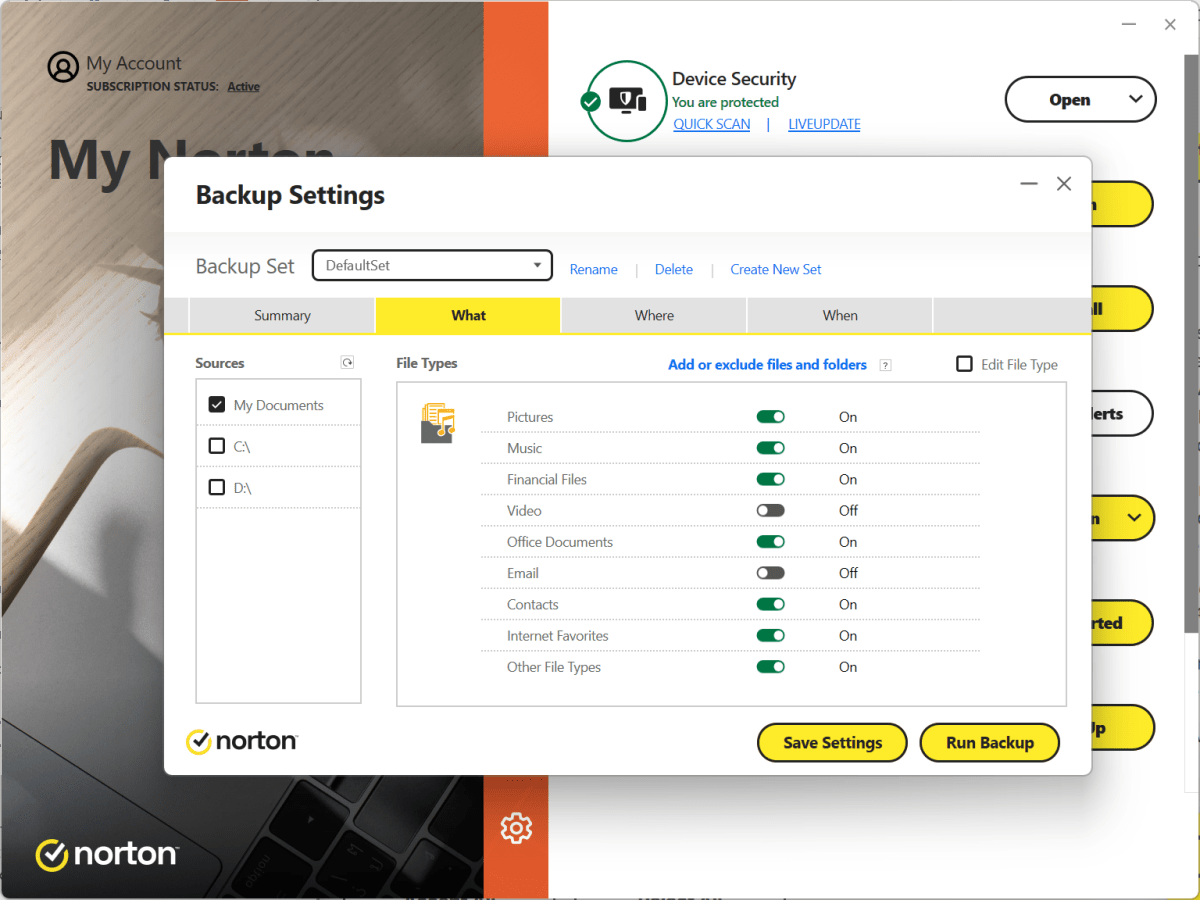1200x900 pixels.
Task: Click the Norton logo in Backup Settings
Action: [242, 741]
